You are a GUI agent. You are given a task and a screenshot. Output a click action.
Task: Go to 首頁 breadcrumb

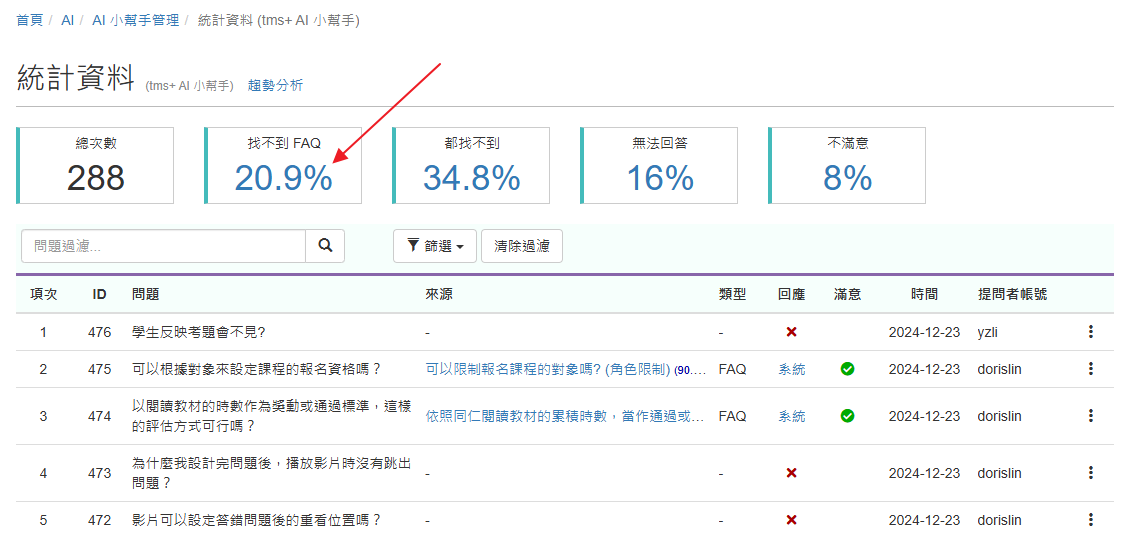pos(30,20)
